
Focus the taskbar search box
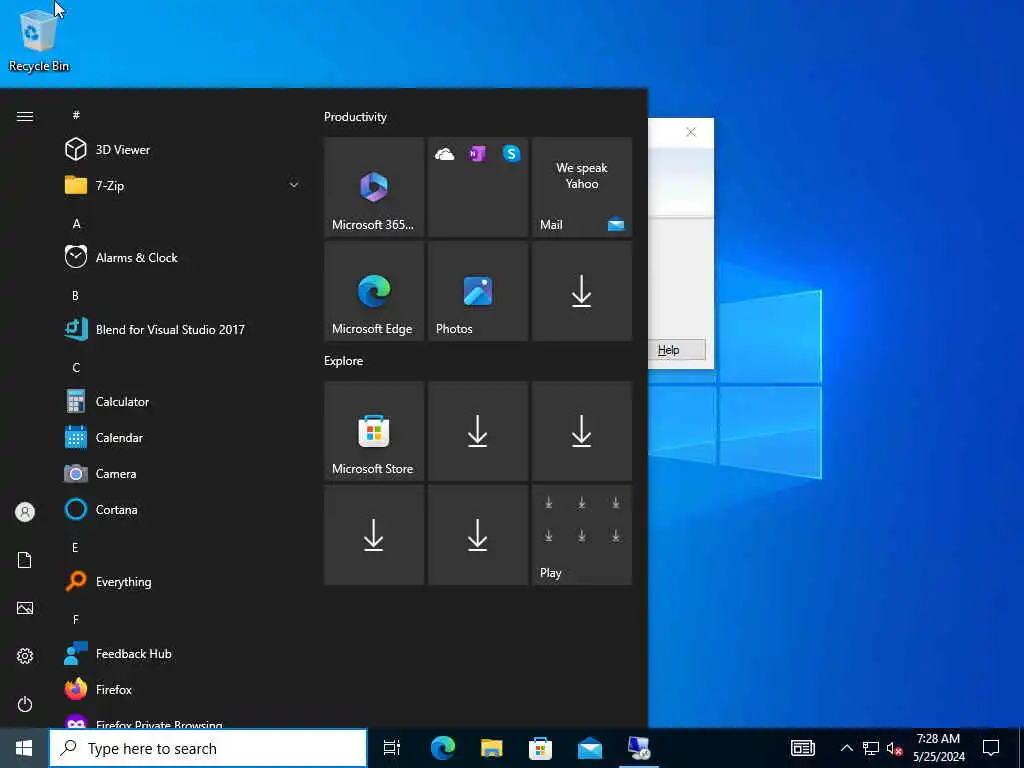(x=208, y=748)
